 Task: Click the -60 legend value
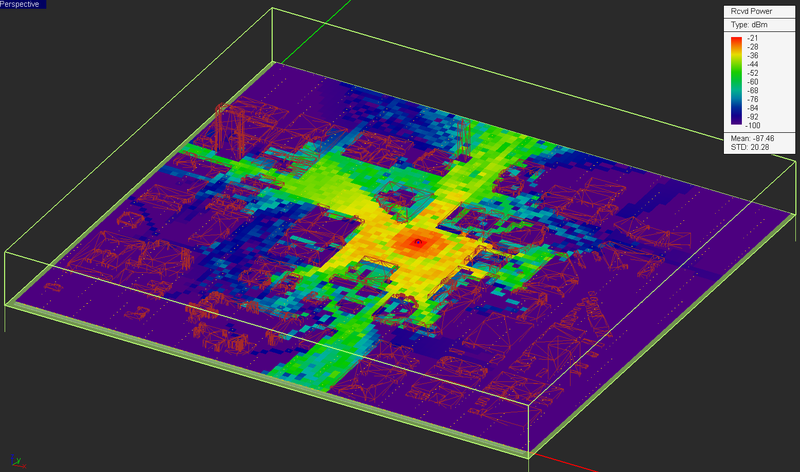753,82
